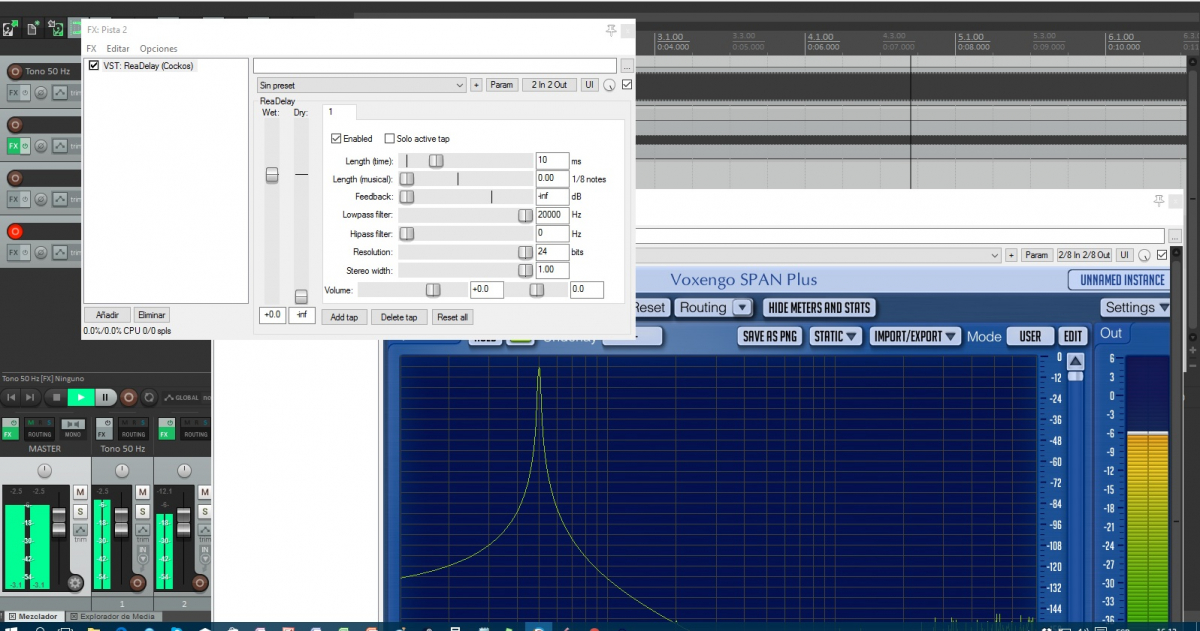This screenshot has height=631, width=1200.
Task: Pin the FX: Pista 2 window
Action: coord(611,30)
